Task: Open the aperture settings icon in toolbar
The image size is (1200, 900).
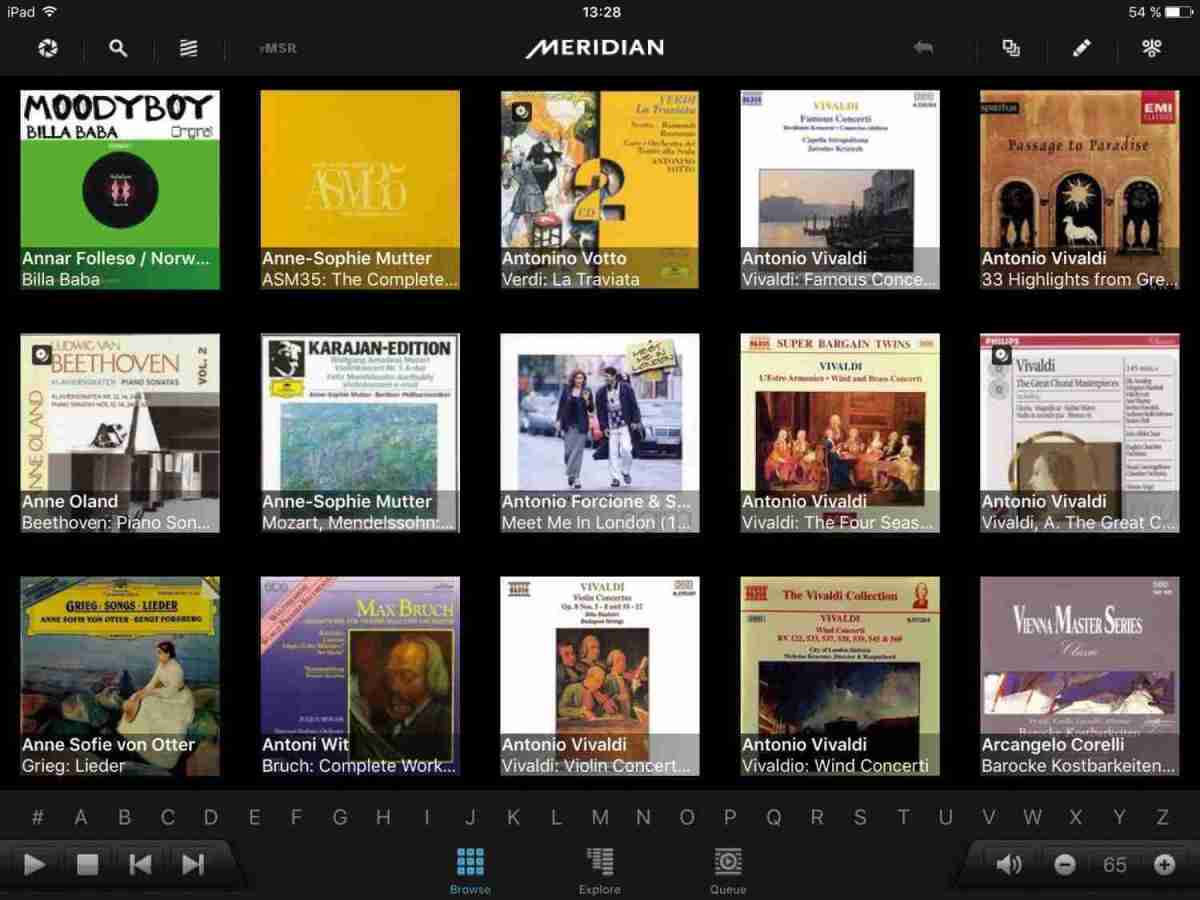Action: point(47,48)
